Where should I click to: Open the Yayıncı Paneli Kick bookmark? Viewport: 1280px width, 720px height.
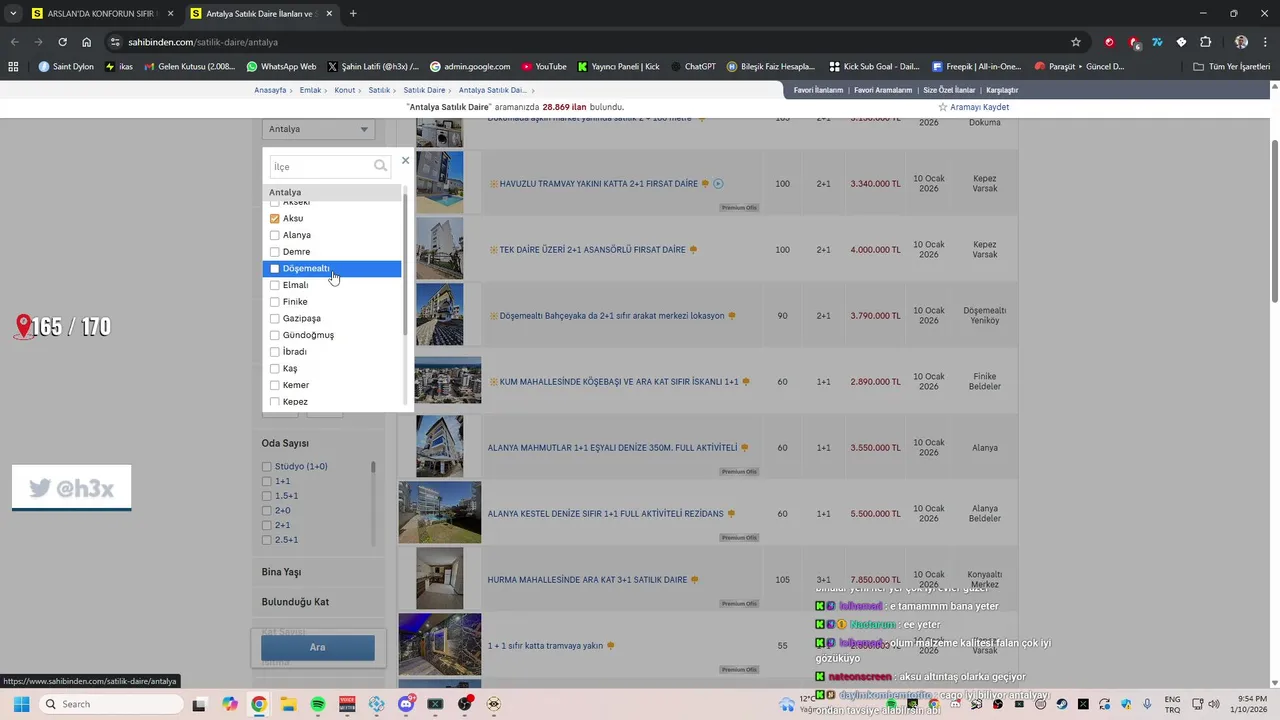pos(619,67)
